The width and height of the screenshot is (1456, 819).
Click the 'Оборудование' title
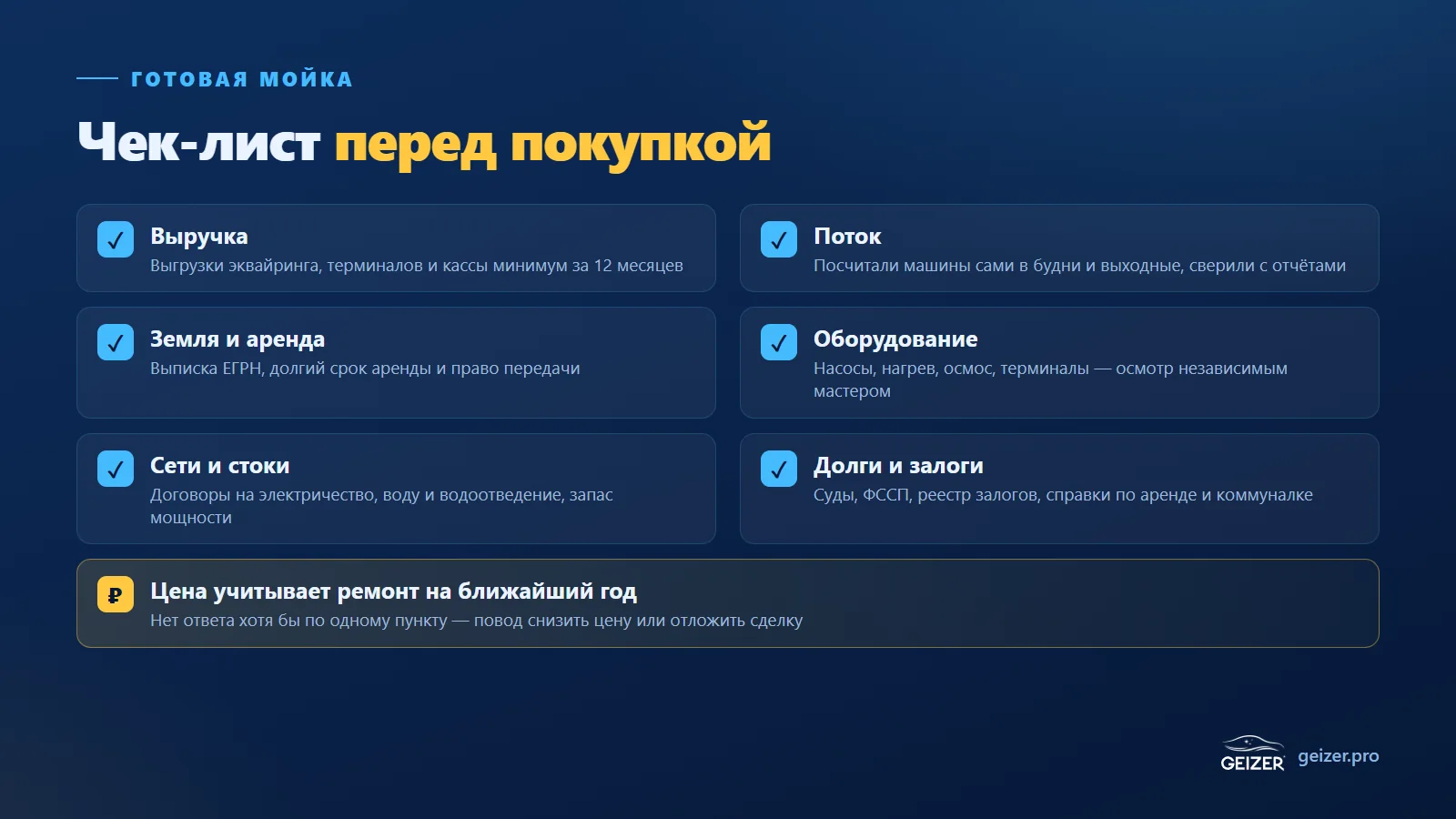coord(895,339)
